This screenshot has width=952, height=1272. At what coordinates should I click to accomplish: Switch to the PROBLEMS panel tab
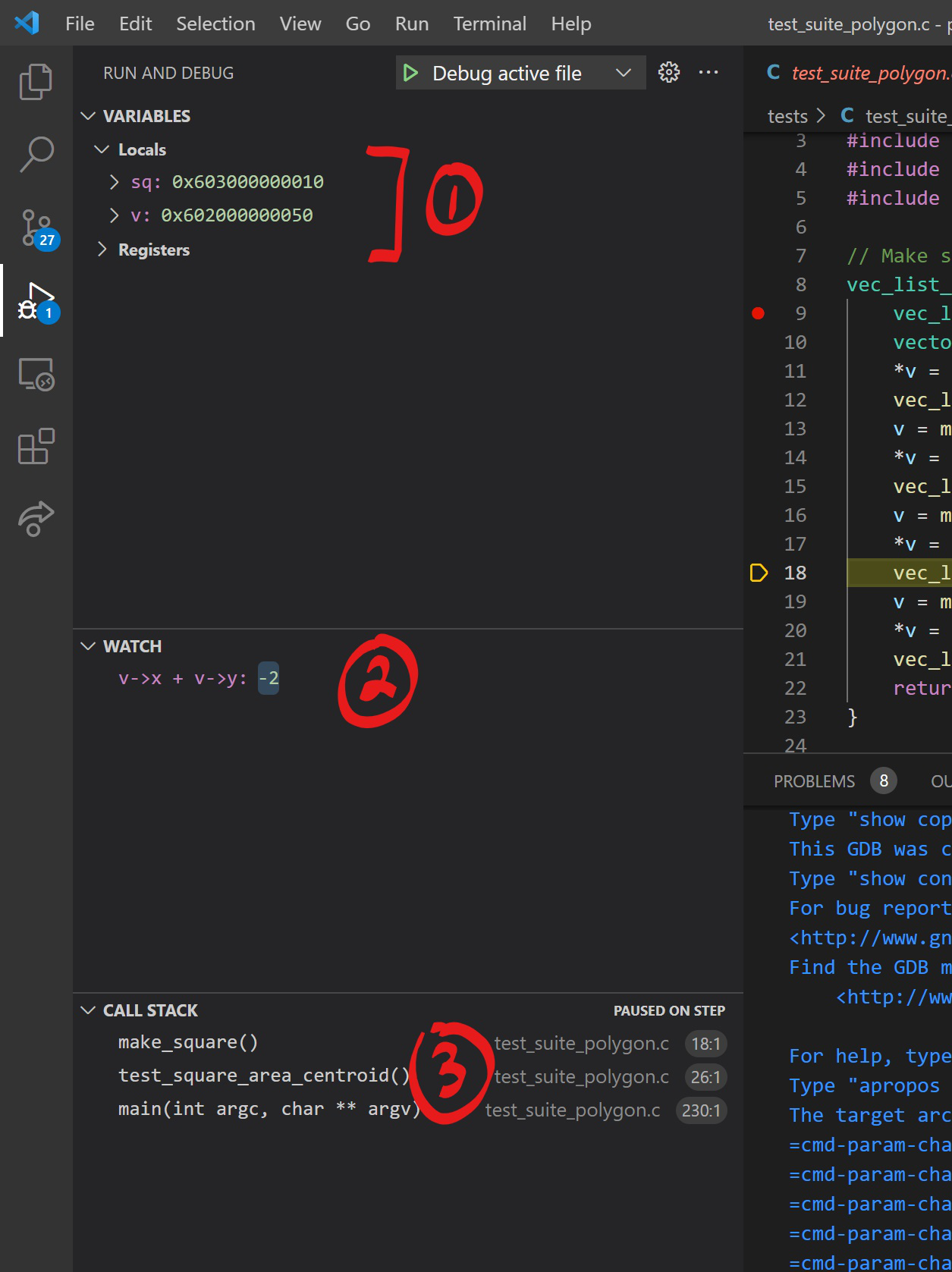(x=814, y=781)
